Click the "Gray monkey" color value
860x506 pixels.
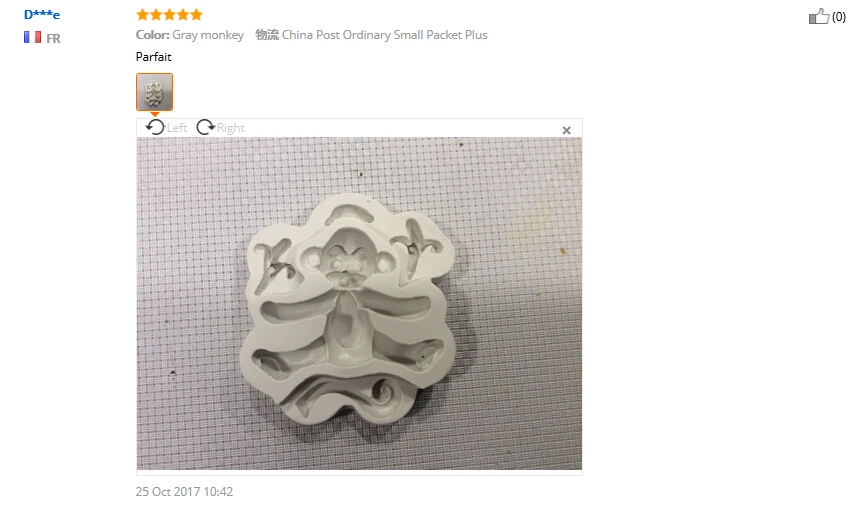click(x=208, y=35)
